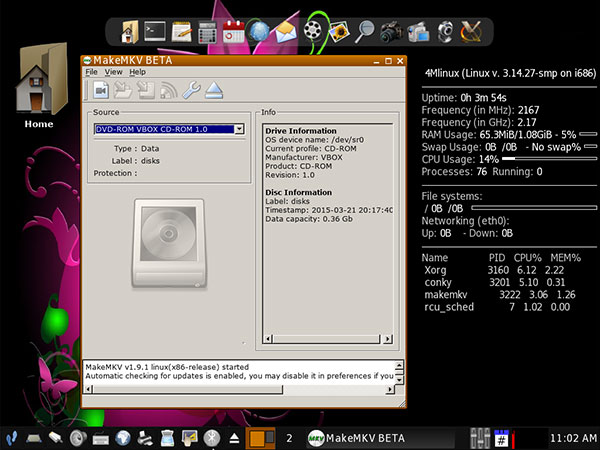Click the Stream satellite dish toolbar icon
The height and width of the screenshot is (450, 600).
click(168, 90)
